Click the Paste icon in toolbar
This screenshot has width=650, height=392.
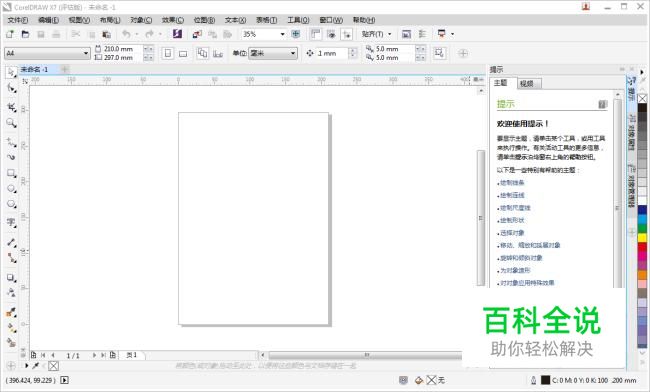pos(107,34)
